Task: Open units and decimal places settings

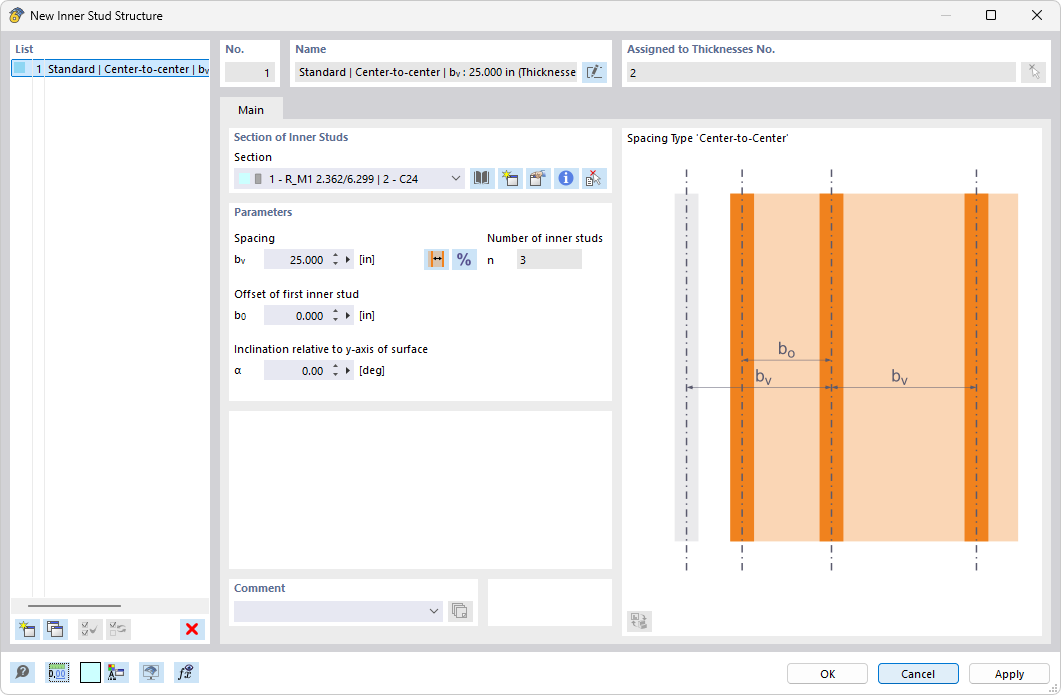Action: pyautogui.click(x=57, y=672)
